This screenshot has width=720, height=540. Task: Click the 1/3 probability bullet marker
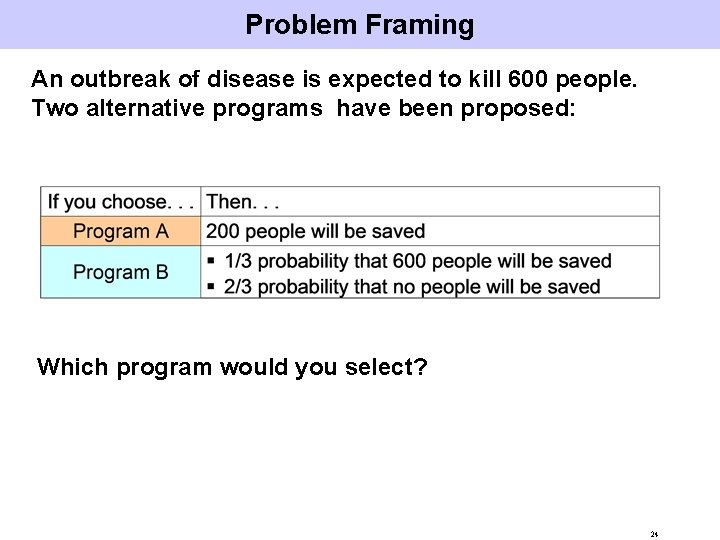(x=211, y=261)
